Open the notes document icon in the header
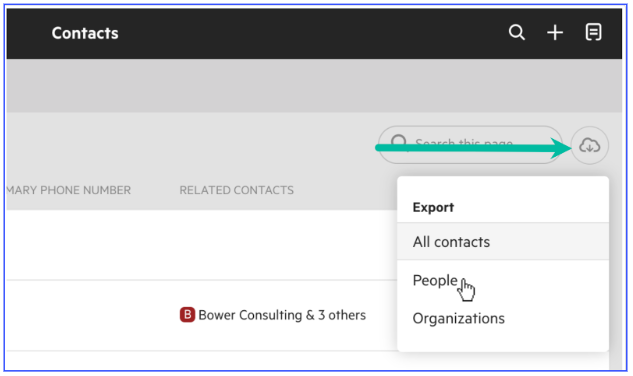This screenshot has width=633, height=376. click(x=593, y=32)
